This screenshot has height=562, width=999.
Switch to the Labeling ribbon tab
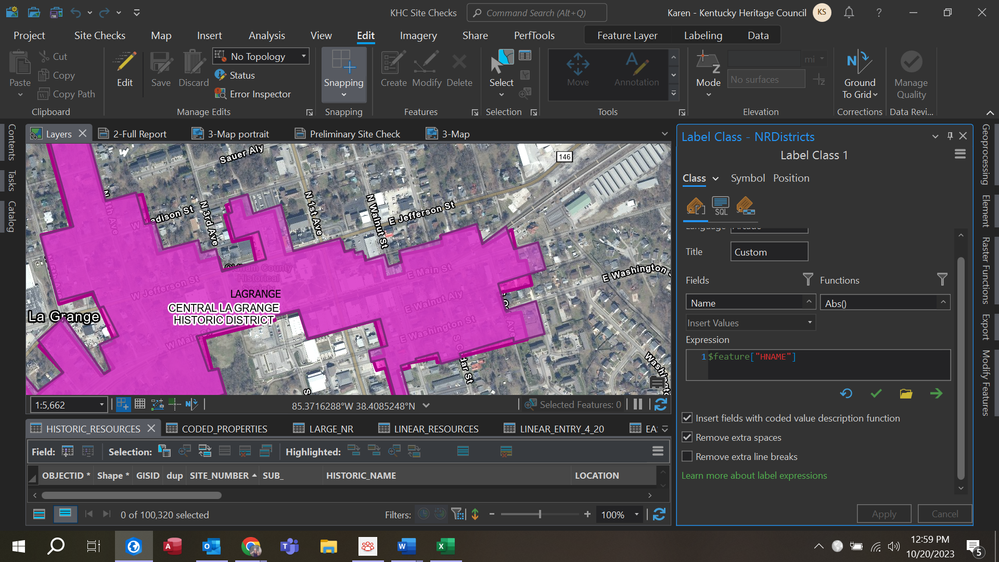click(703, 35)
